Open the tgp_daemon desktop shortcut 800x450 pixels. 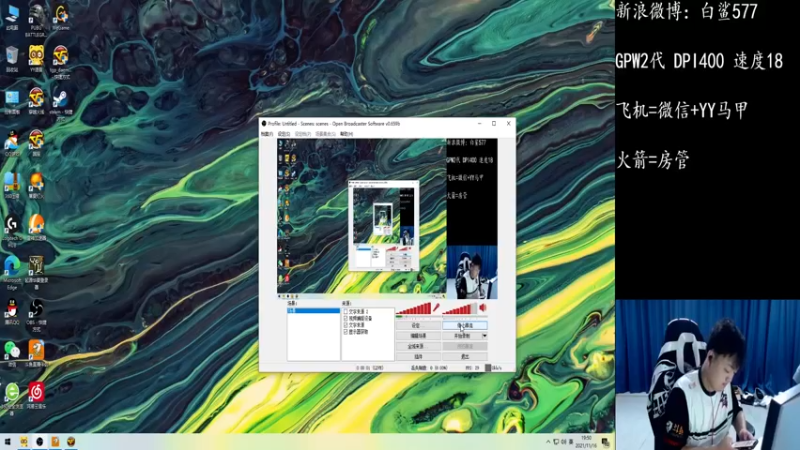coord(61,62)
